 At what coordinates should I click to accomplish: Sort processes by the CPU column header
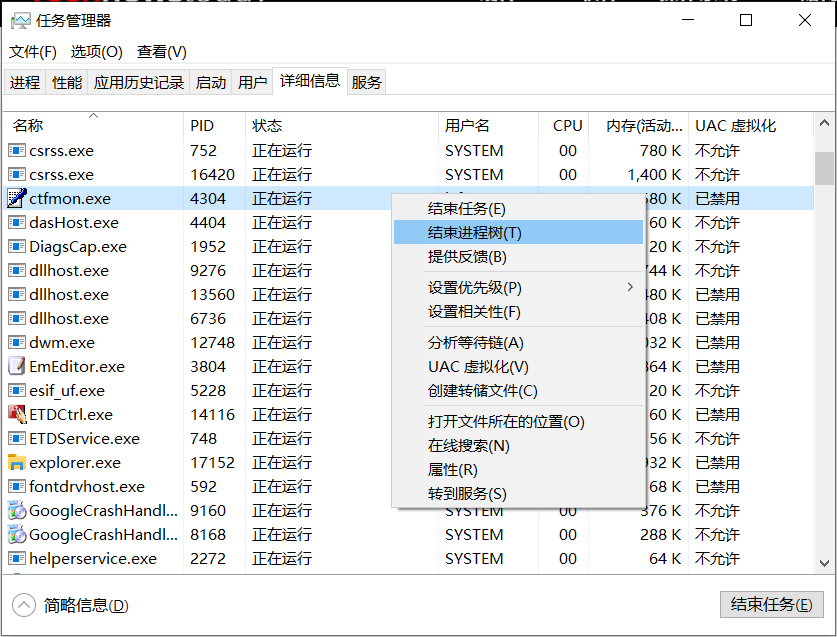566,125
